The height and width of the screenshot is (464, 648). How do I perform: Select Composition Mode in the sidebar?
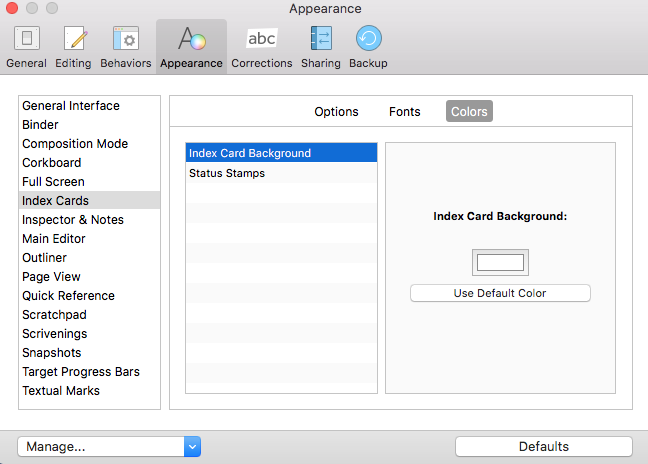(x=89, y=144)
